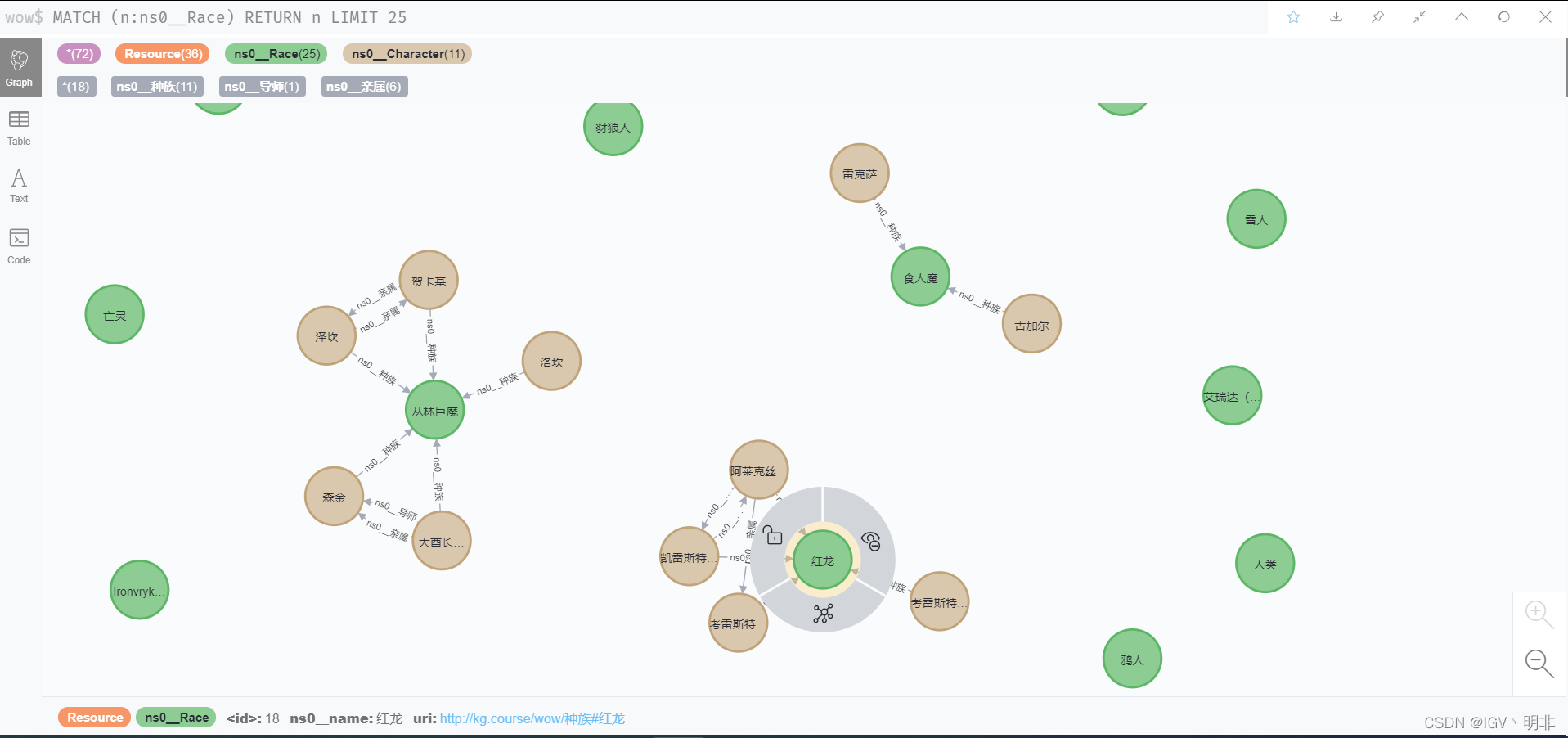Switch to Graph view
This screenshot has height=738, width=1568.
click(x=20, y=68)
